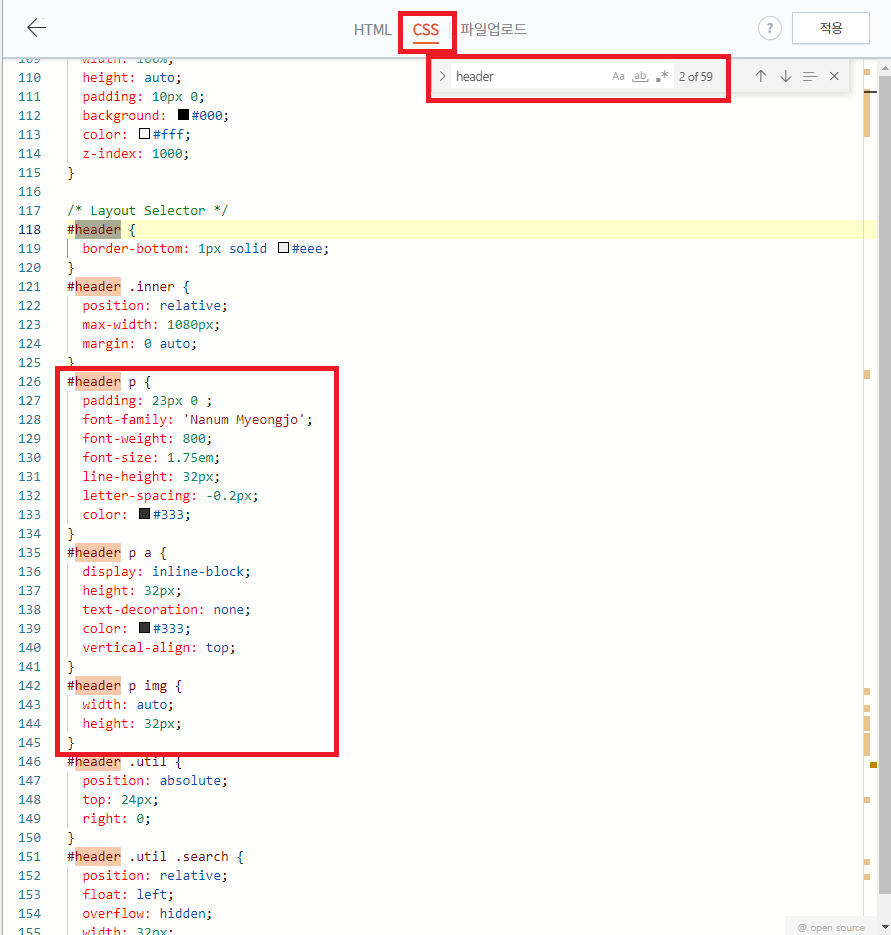Viewport: 891px width, 935px height.
Task: Click the '#header p img {' selector
Action: [x=125, y=686]
